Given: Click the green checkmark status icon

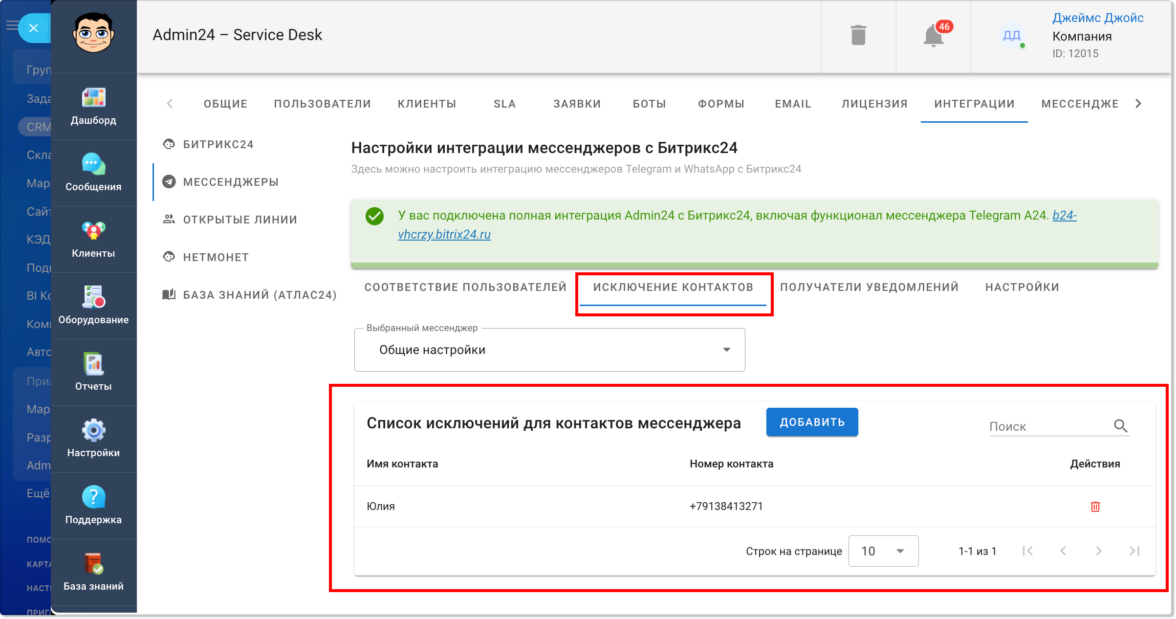Looking at the screenshot, I should click(x=374, y=216).
